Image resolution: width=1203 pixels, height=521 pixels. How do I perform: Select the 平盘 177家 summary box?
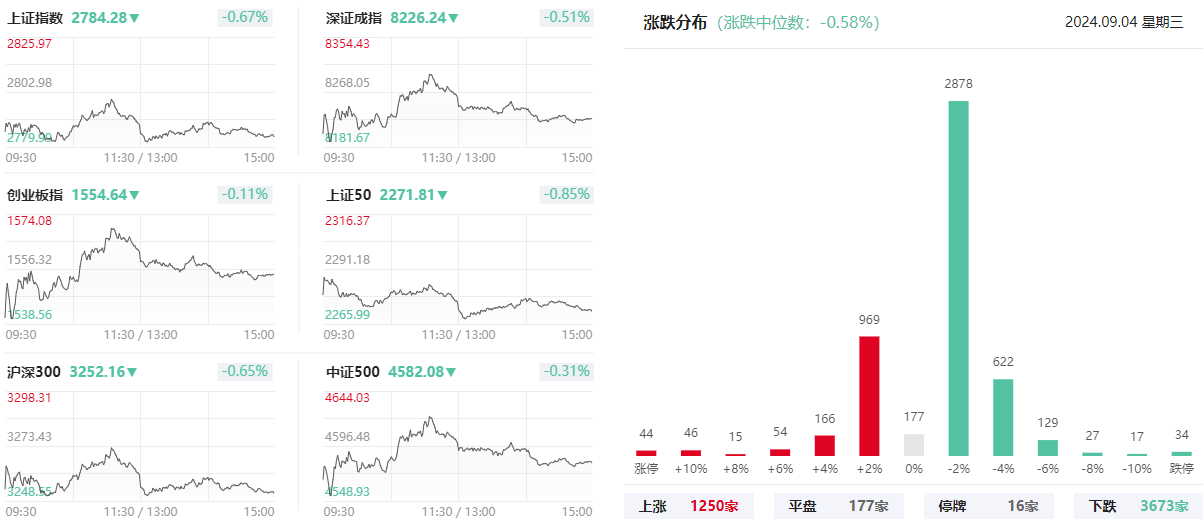(x=838, y=506)
